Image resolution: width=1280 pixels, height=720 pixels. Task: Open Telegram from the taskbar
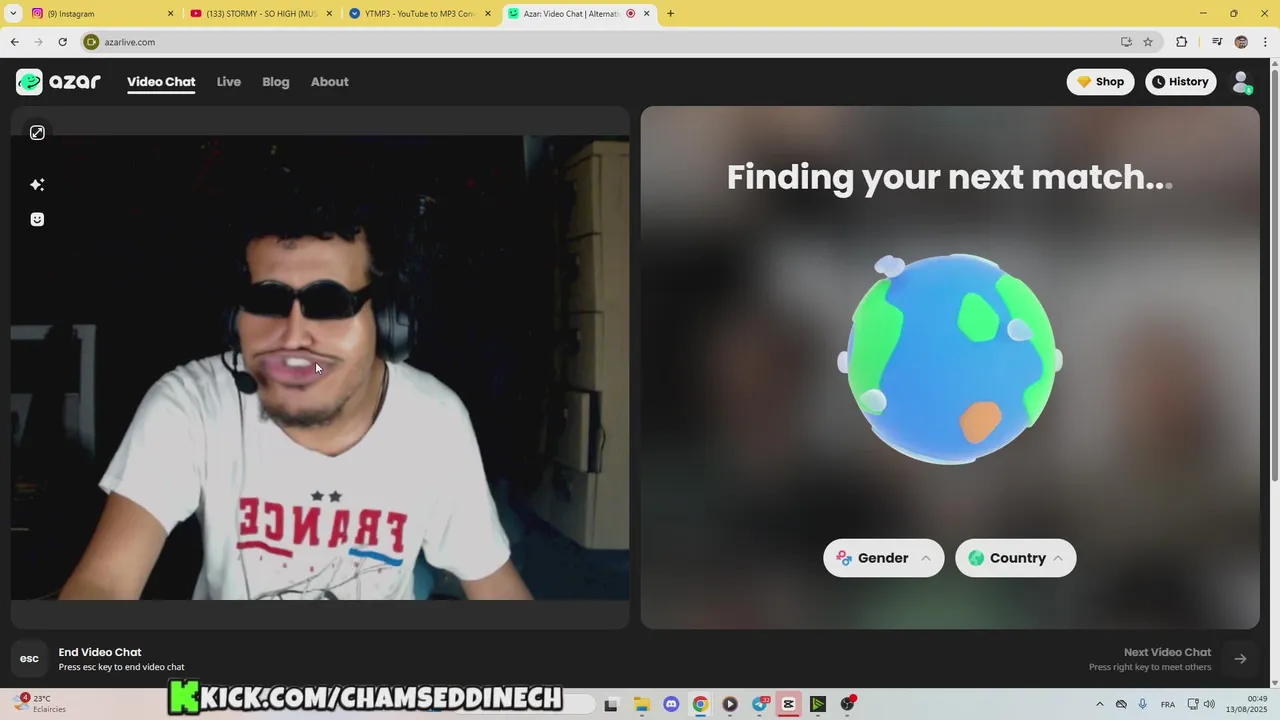[760, 704]
